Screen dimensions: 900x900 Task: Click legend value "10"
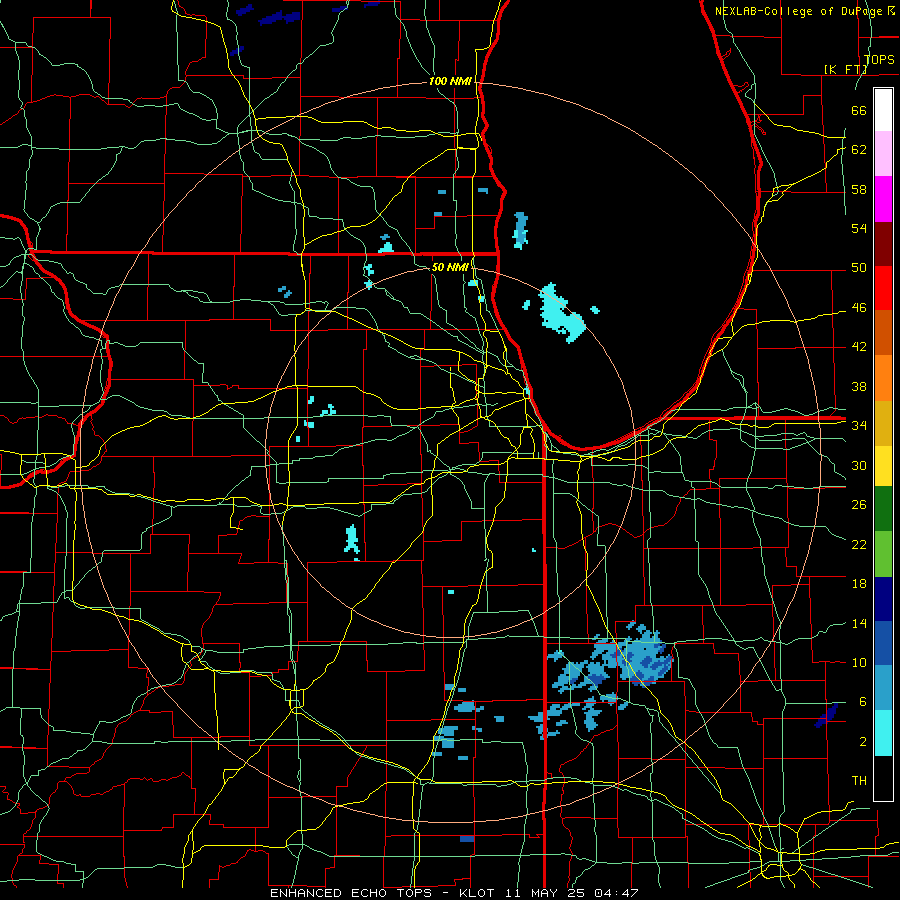[x=859, y=662]
